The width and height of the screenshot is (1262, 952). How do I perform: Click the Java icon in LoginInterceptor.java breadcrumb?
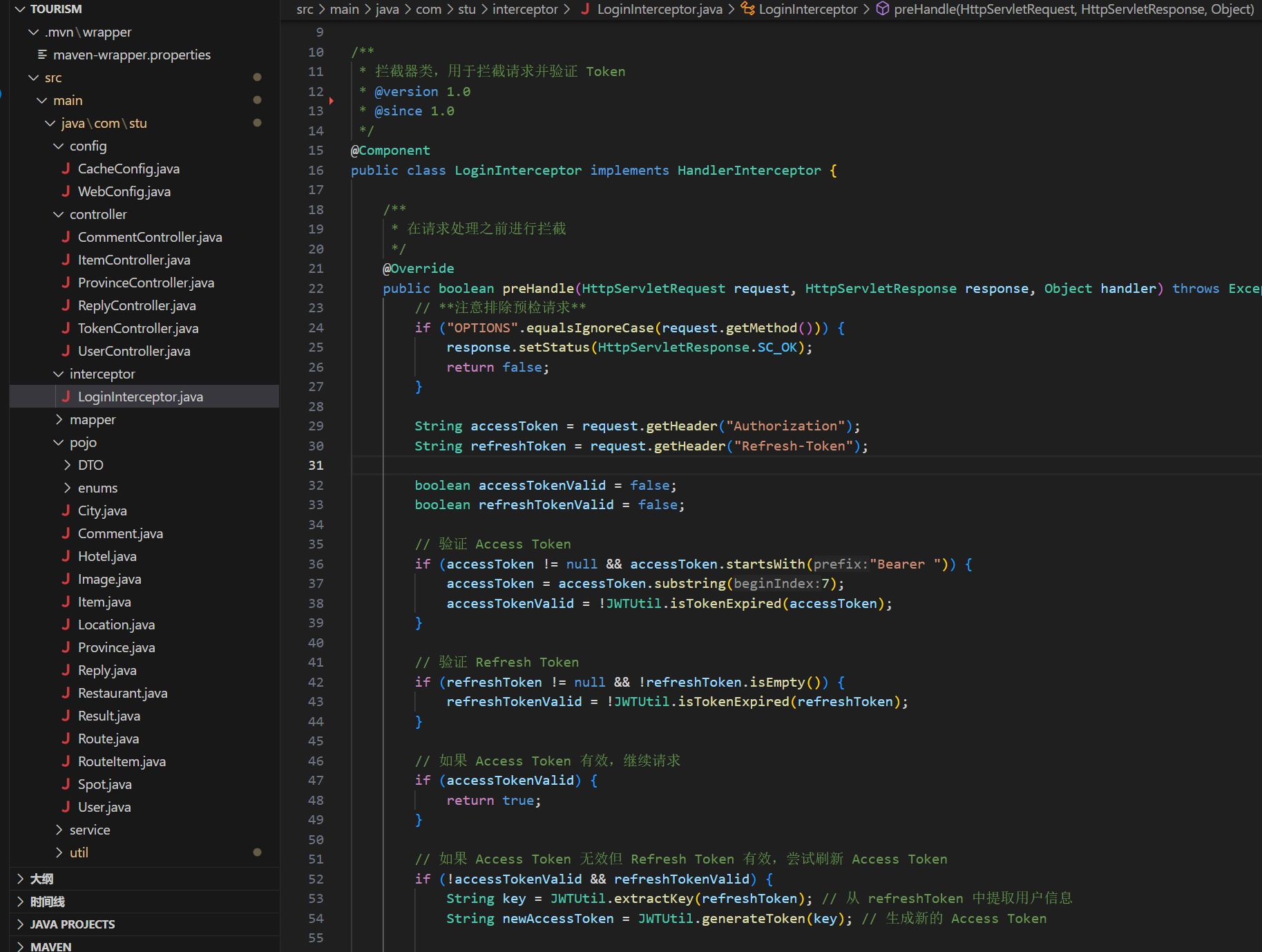pos(585,9)
